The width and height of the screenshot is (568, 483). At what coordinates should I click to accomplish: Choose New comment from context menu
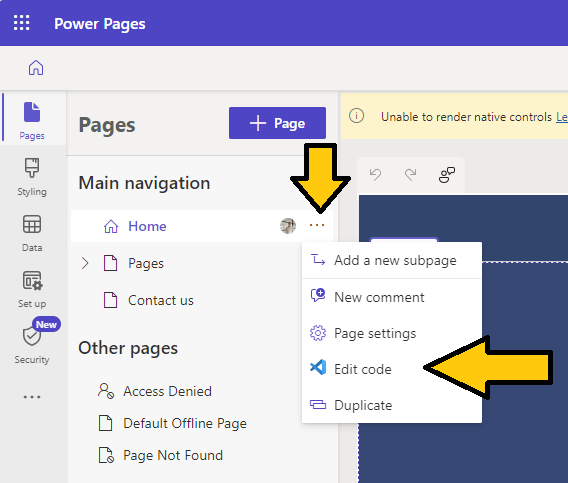coord(392,297)
